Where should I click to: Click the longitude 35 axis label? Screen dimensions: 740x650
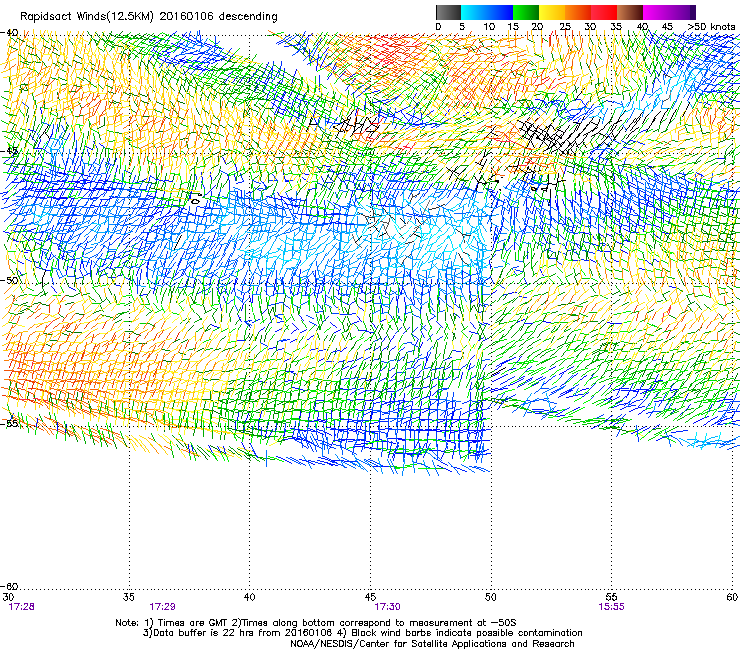point(129,597)
